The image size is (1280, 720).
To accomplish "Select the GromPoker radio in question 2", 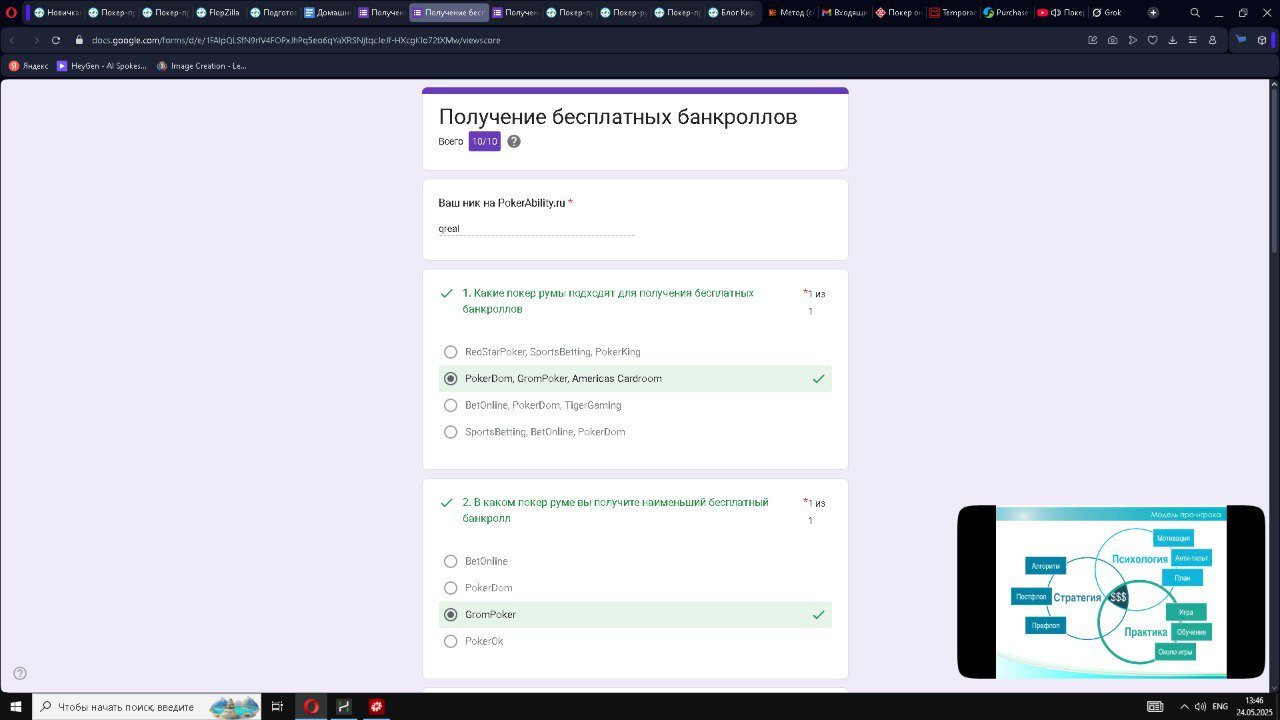I will pos(450,614).
